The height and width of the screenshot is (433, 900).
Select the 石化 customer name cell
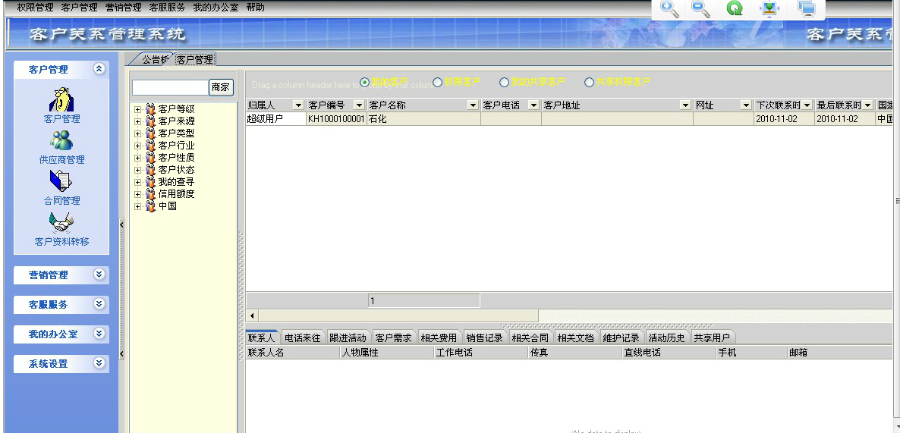[423, 119]
